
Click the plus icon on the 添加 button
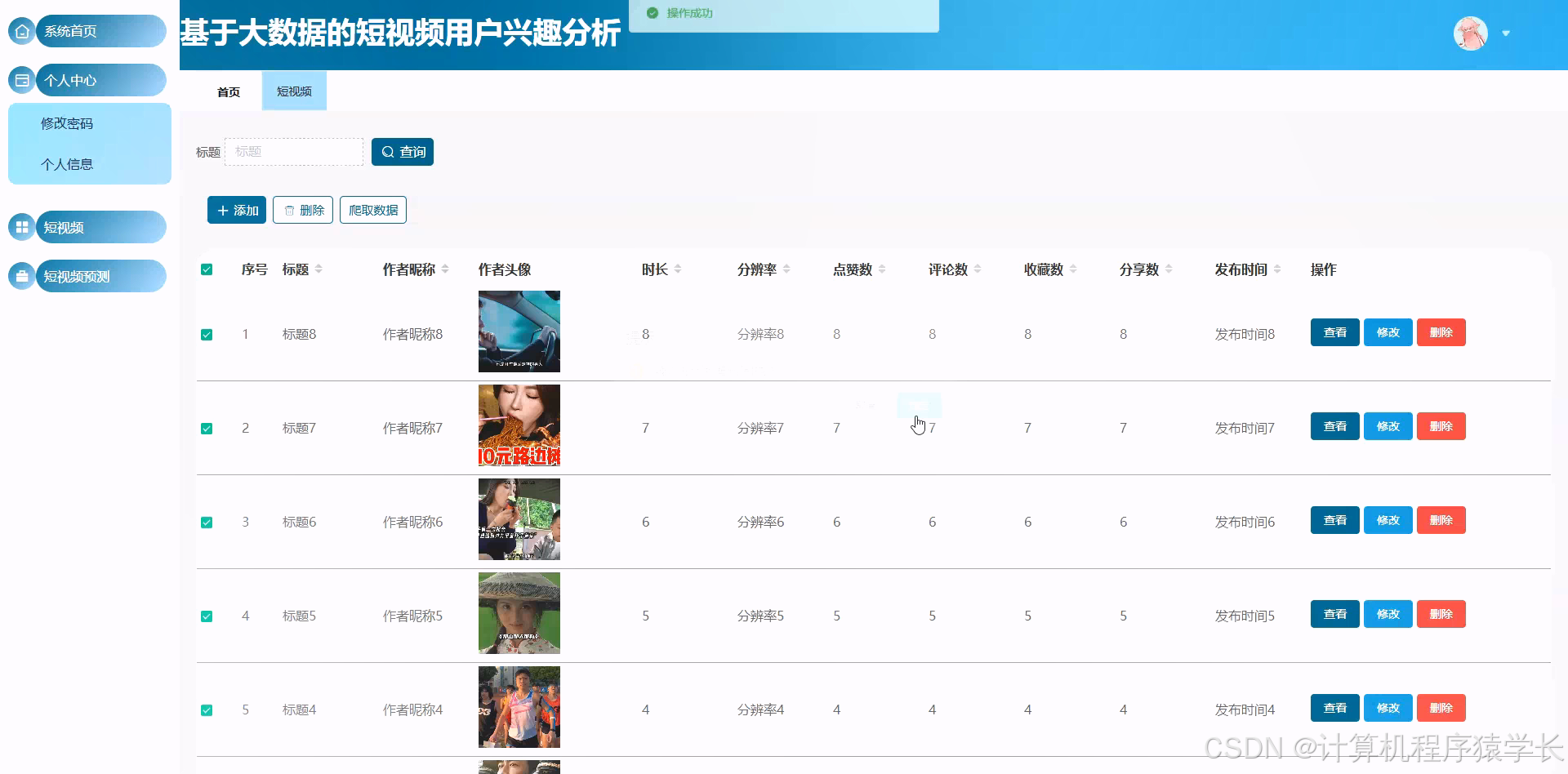pyautogui.click(x=222, y=210)
